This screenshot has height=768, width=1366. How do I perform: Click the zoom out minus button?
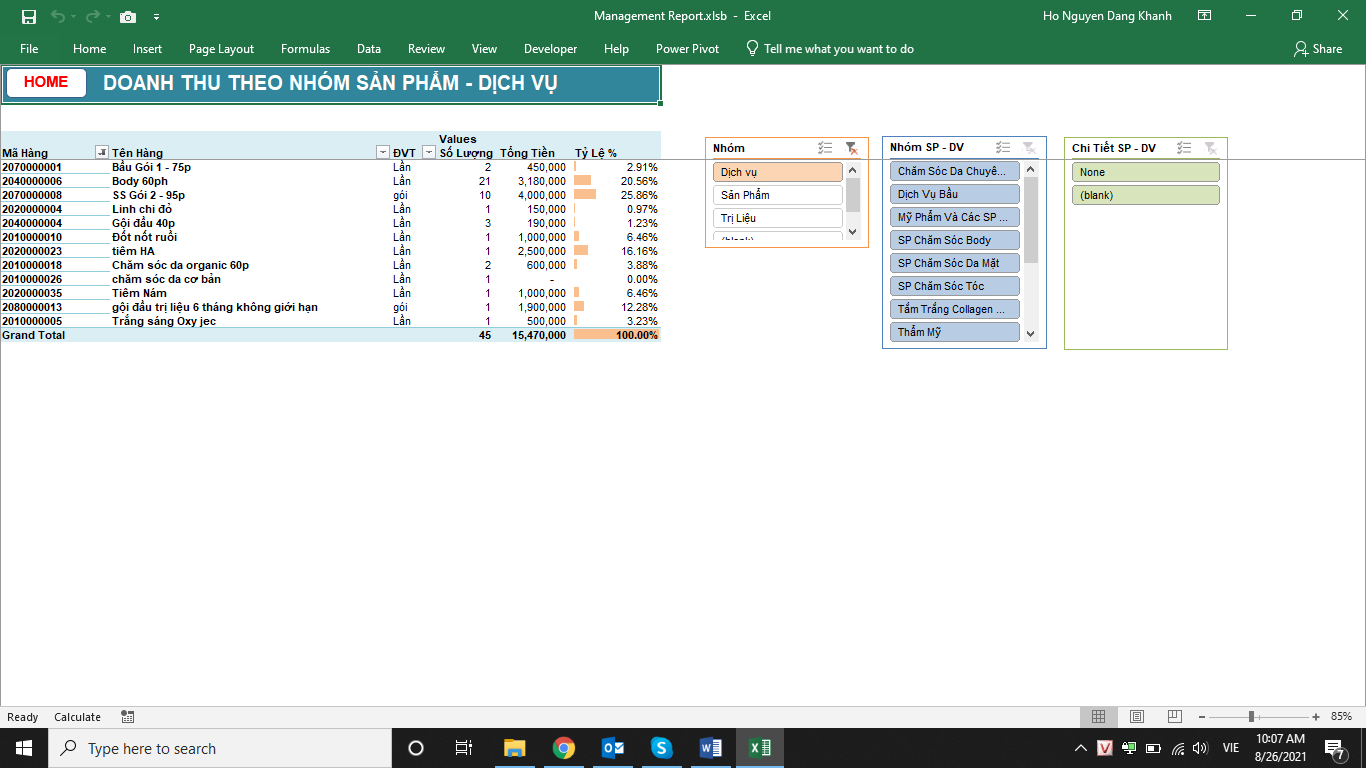click(1202, 717)
